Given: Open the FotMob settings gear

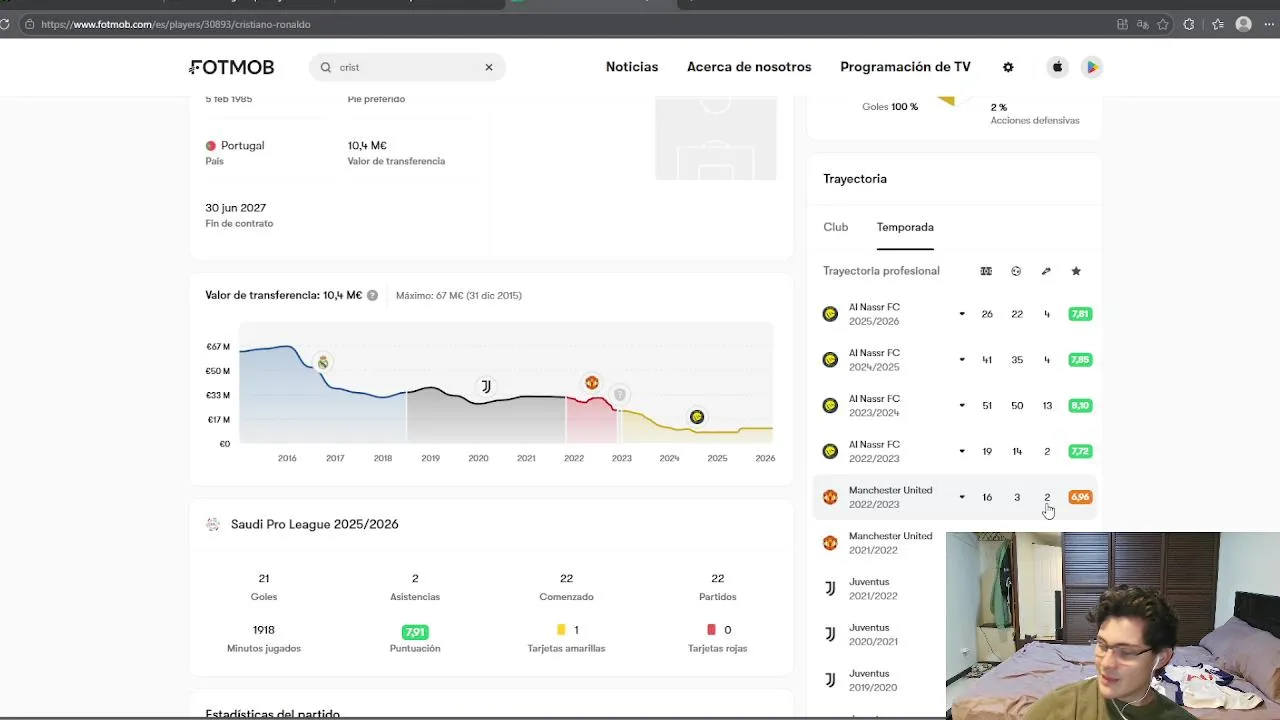Looking at the screenshot, I should point(1008,67).
